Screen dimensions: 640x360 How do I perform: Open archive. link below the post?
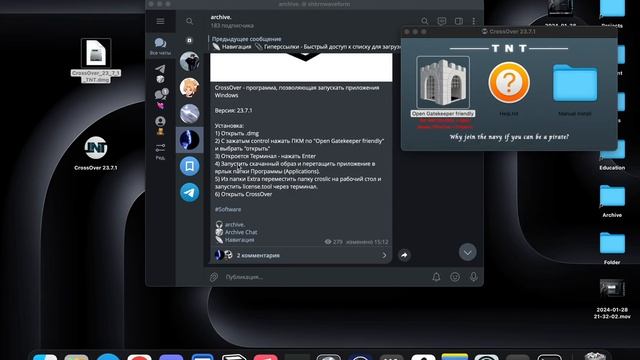click(235, 224)
